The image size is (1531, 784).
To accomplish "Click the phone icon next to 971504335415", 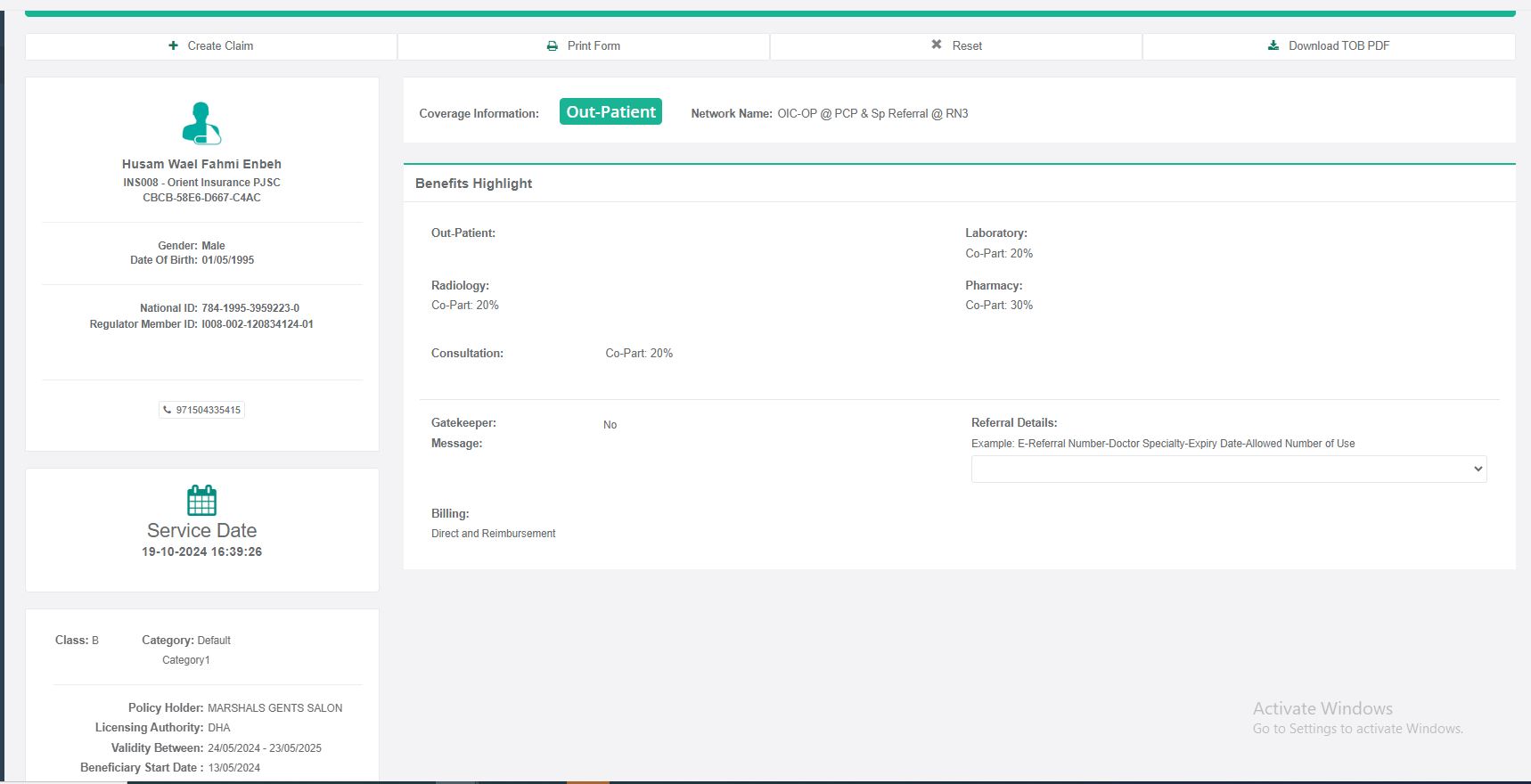I will tap(167, 410).
